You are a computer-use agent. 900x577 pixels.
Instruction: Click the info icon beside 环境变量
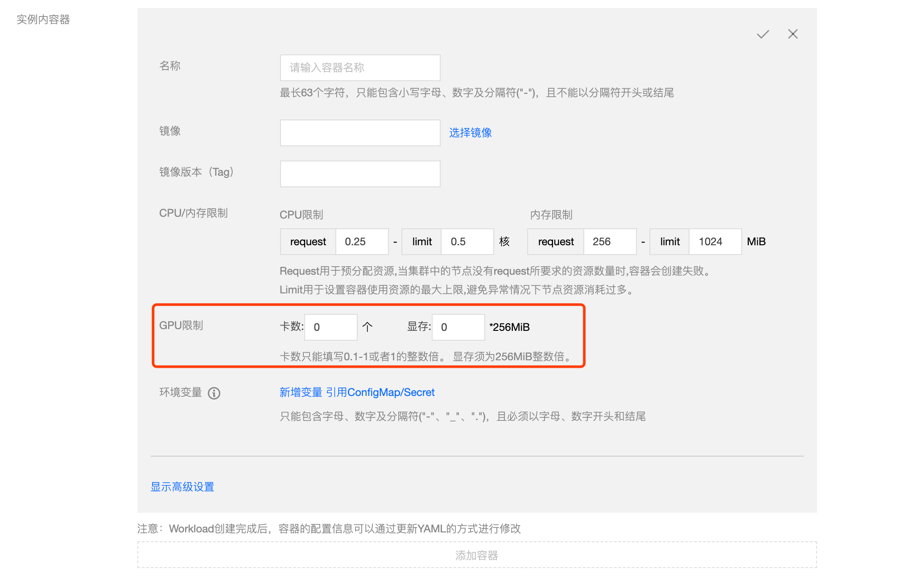pyautogui.click(x=214, y=393)
